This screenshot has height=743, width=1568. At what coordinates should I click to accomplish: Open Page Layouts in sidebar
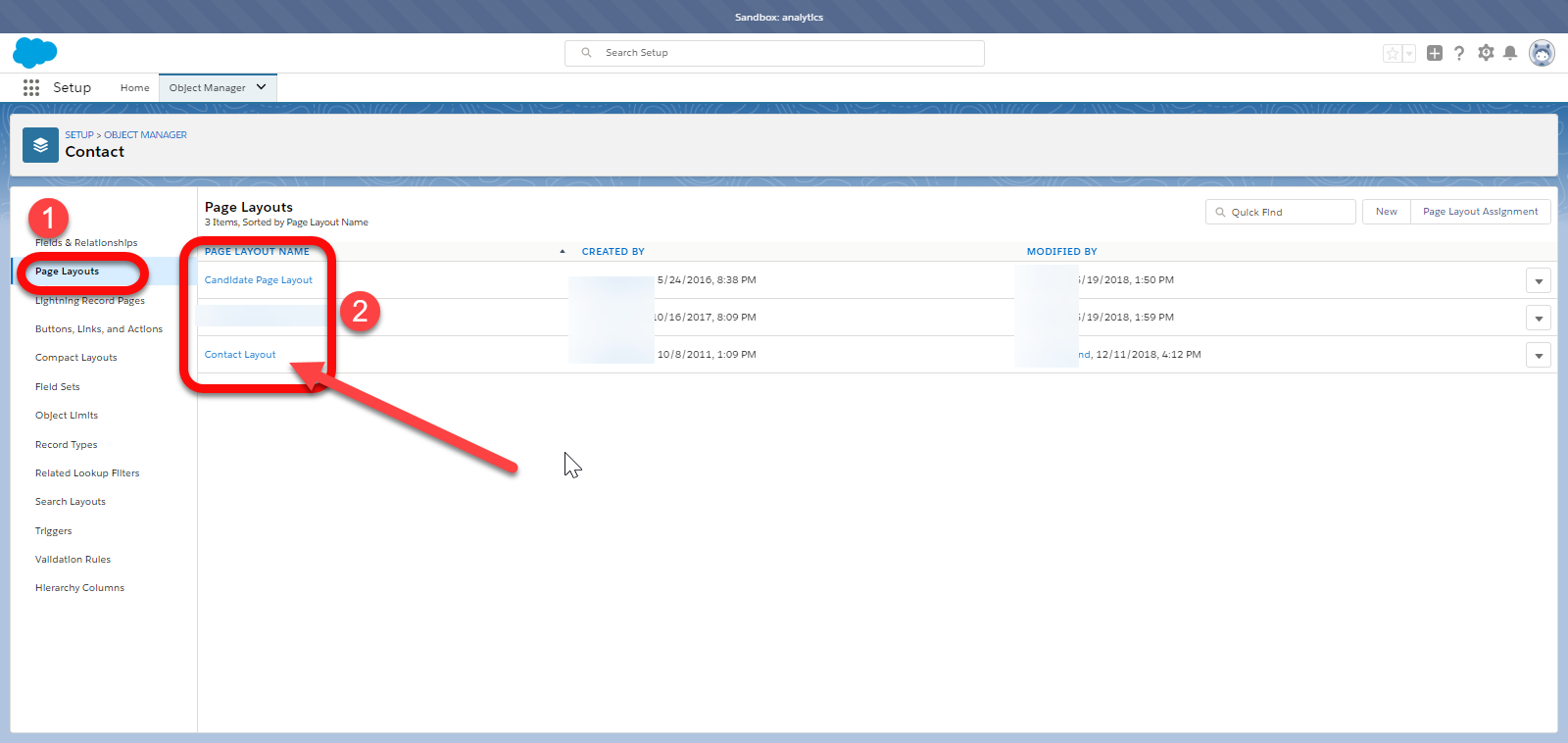coord(68,272)
